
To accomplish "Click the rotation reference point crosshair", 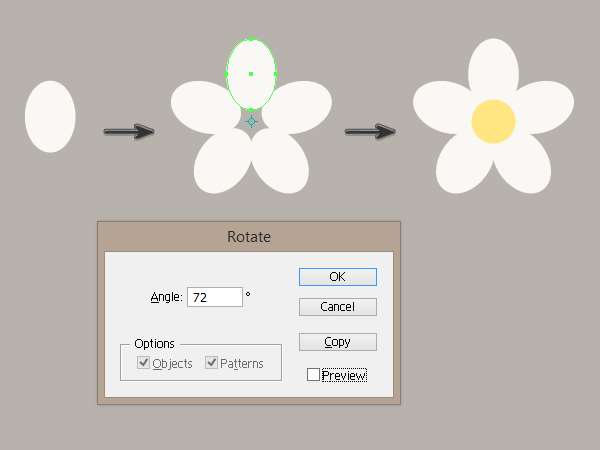I will pos(251,122).
